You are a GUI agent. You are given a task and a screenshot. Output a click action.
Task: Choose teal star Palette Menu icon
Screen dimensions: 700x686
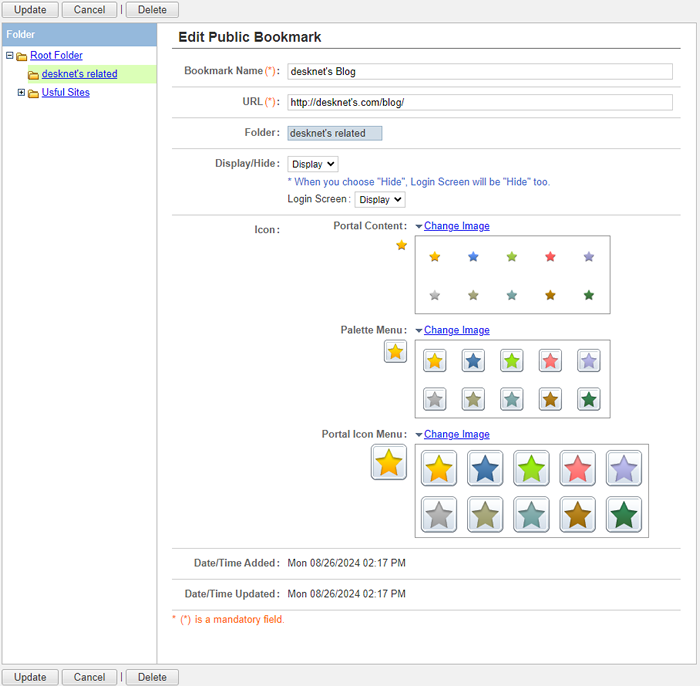(x=512, y=399)
